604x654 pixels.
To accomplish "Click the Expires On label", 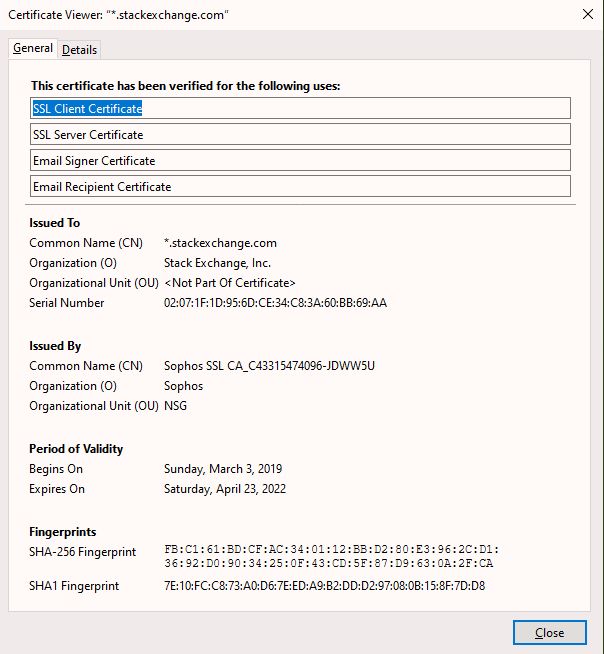I will pos(57,489).
